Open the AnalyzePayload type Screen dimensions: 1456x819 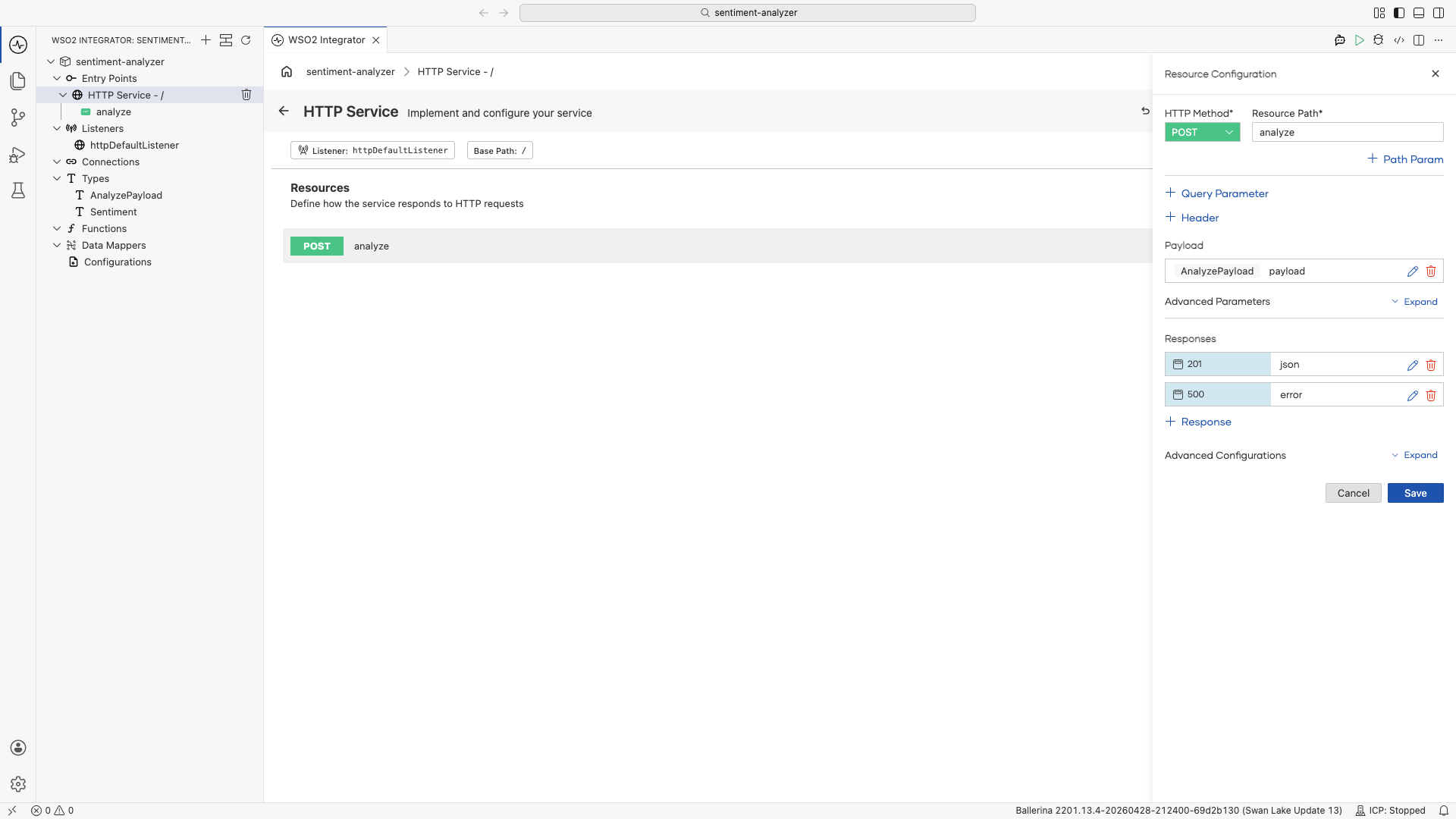pos(126,195)
